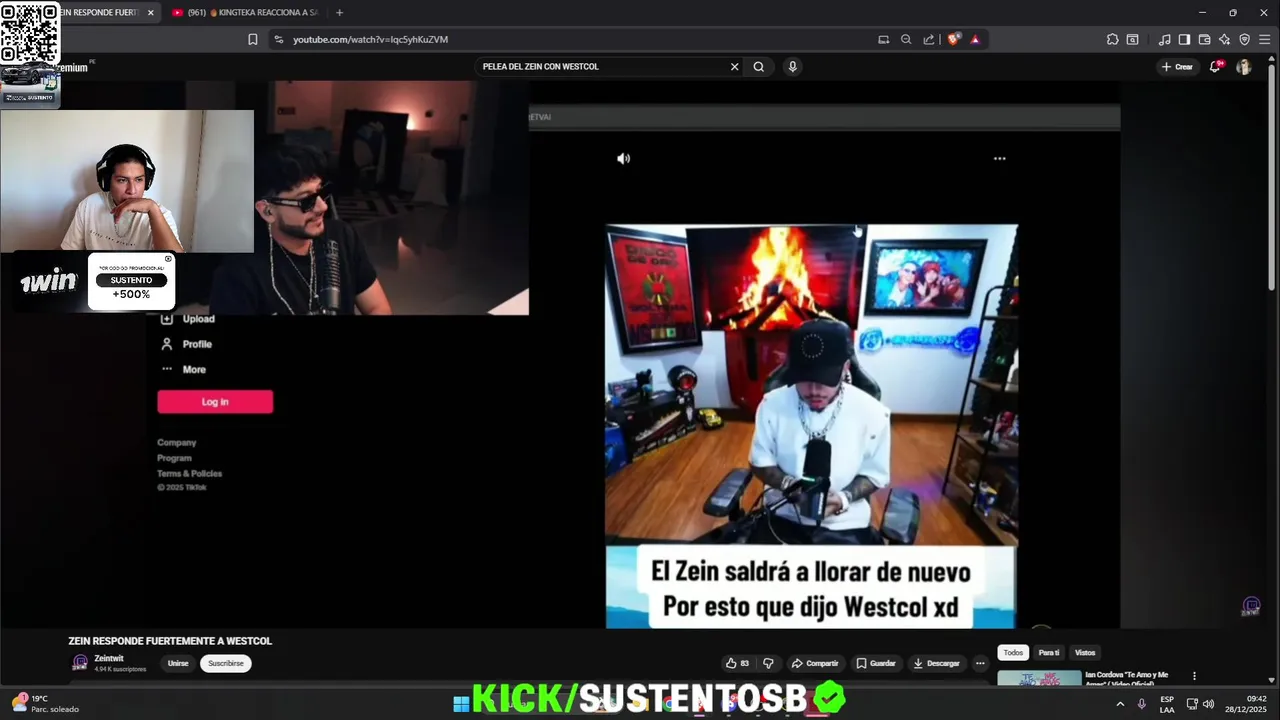Open Brave VPN shield icon
This screenshot has width=1280, height=720.
1244,39
